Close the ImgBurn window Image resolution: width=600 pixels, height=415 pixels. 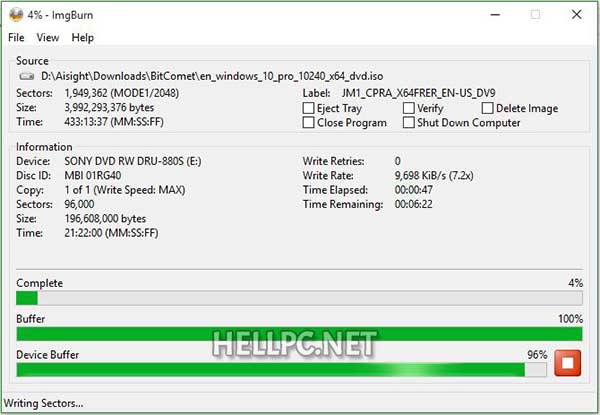(577, 15)
